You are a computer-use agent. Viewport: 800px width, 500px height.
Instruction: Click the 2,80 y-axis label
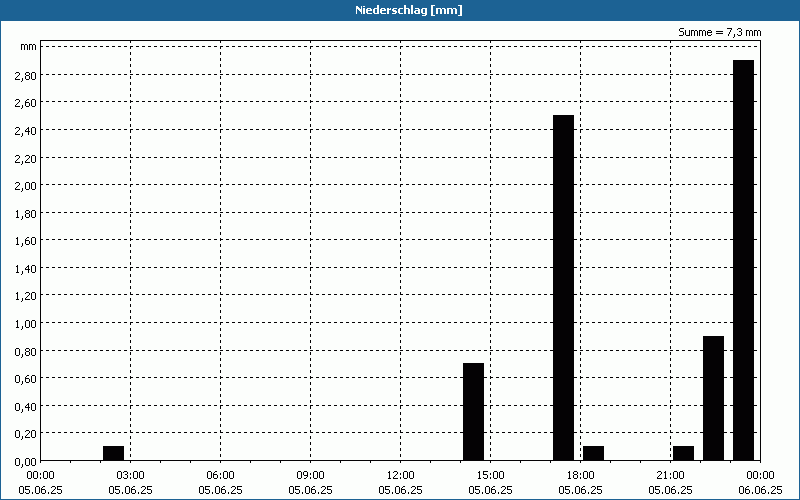click(x=26, y=75)
